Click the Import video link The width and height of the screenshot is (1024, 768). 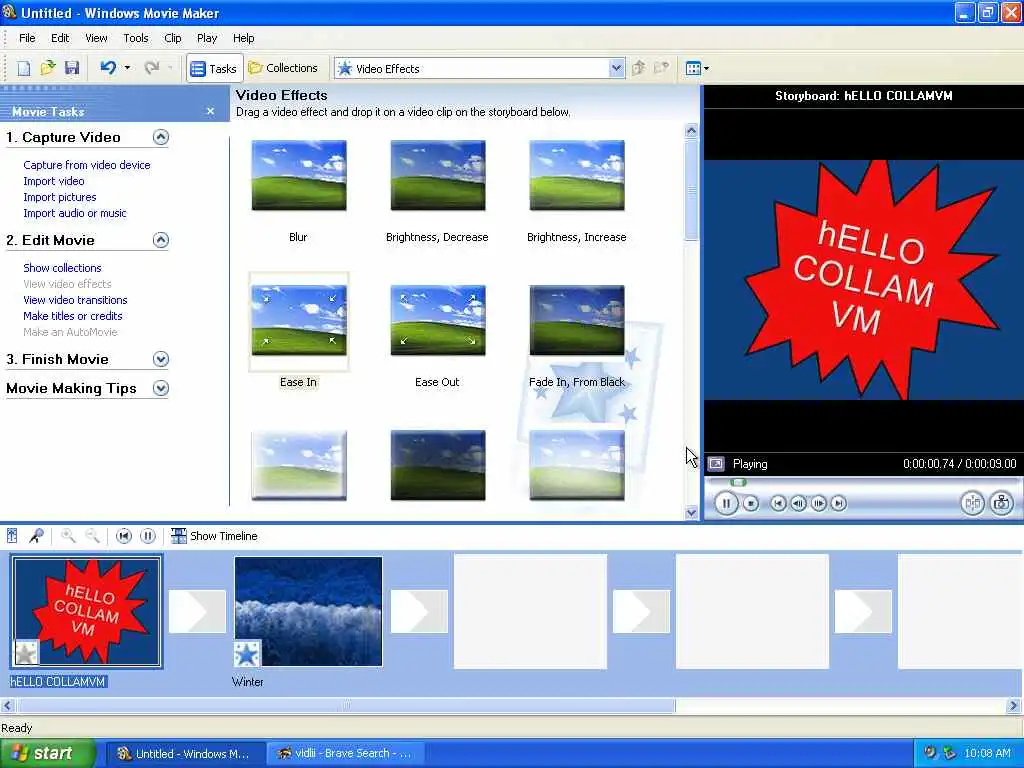coord(54,181)
